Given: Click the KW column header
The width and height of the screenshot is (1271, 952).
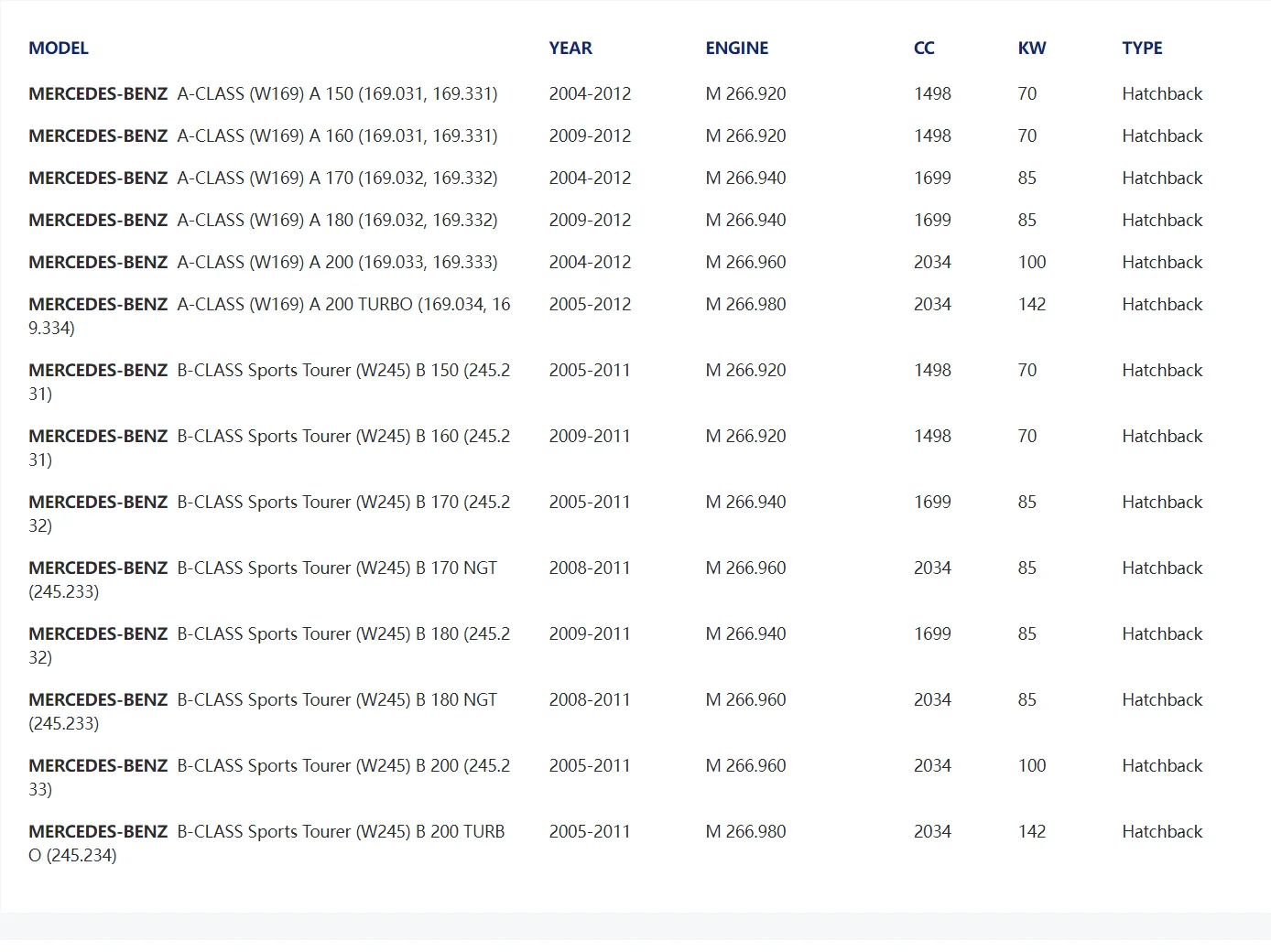Looking at the screenshot, I should pos(1032,48).
